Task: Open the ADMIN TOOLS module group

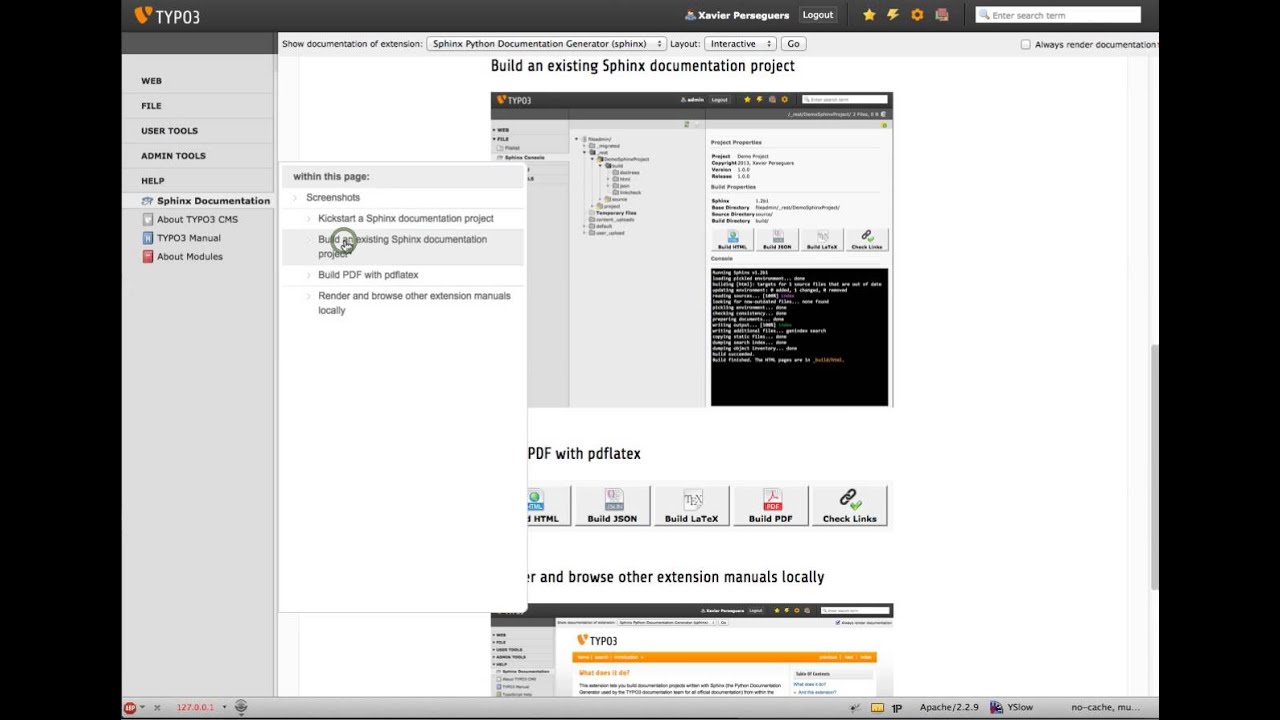Action: (173, 156)
